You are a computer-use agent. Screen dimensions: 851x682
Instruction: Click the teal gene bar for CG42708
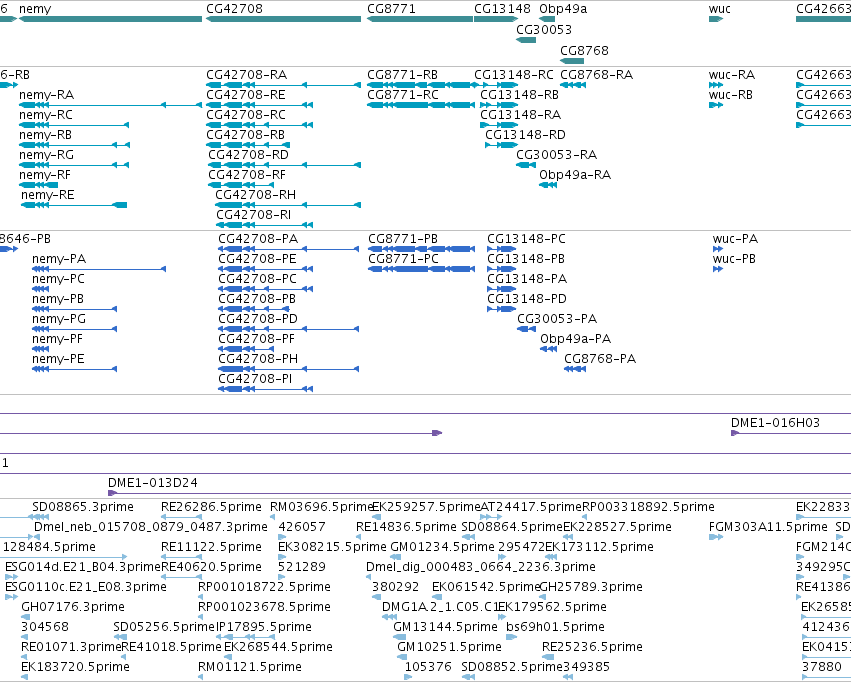[283, 19]
